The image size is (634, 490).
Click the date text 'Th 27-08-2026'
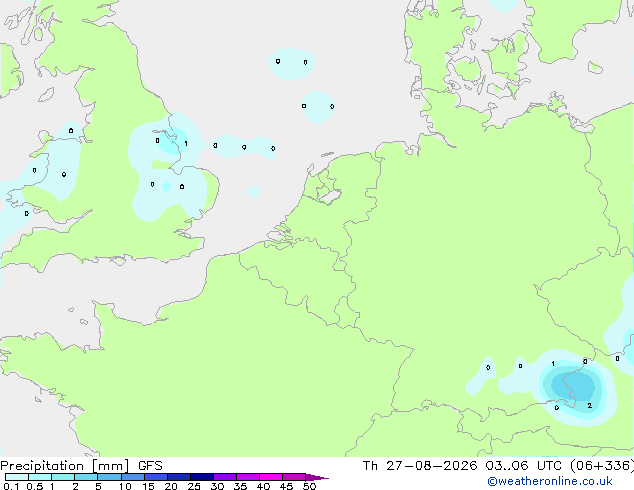[x=420, y=466]
